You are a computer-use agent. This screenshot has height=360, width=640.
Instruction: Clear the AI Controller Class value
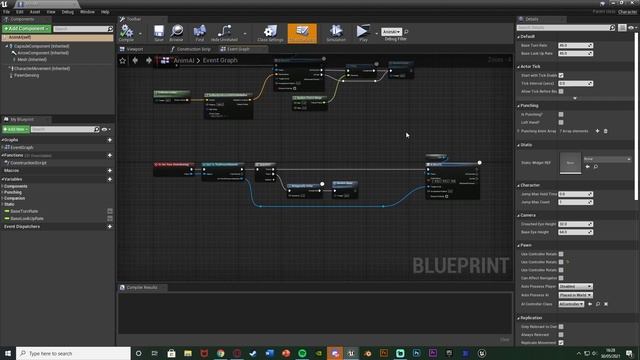tap(606, 304)
